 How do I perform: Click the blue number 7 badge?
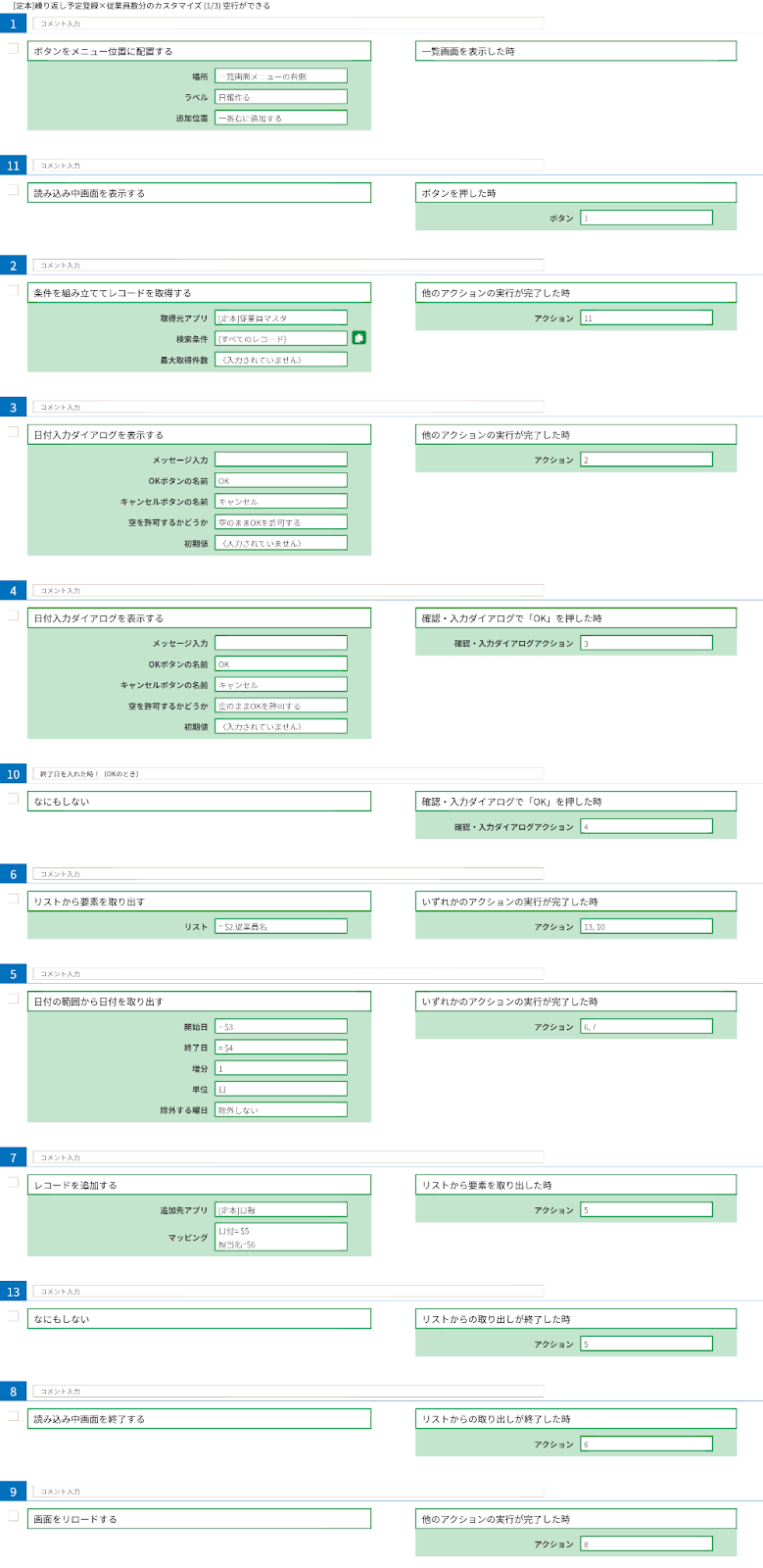(14, 1157)
